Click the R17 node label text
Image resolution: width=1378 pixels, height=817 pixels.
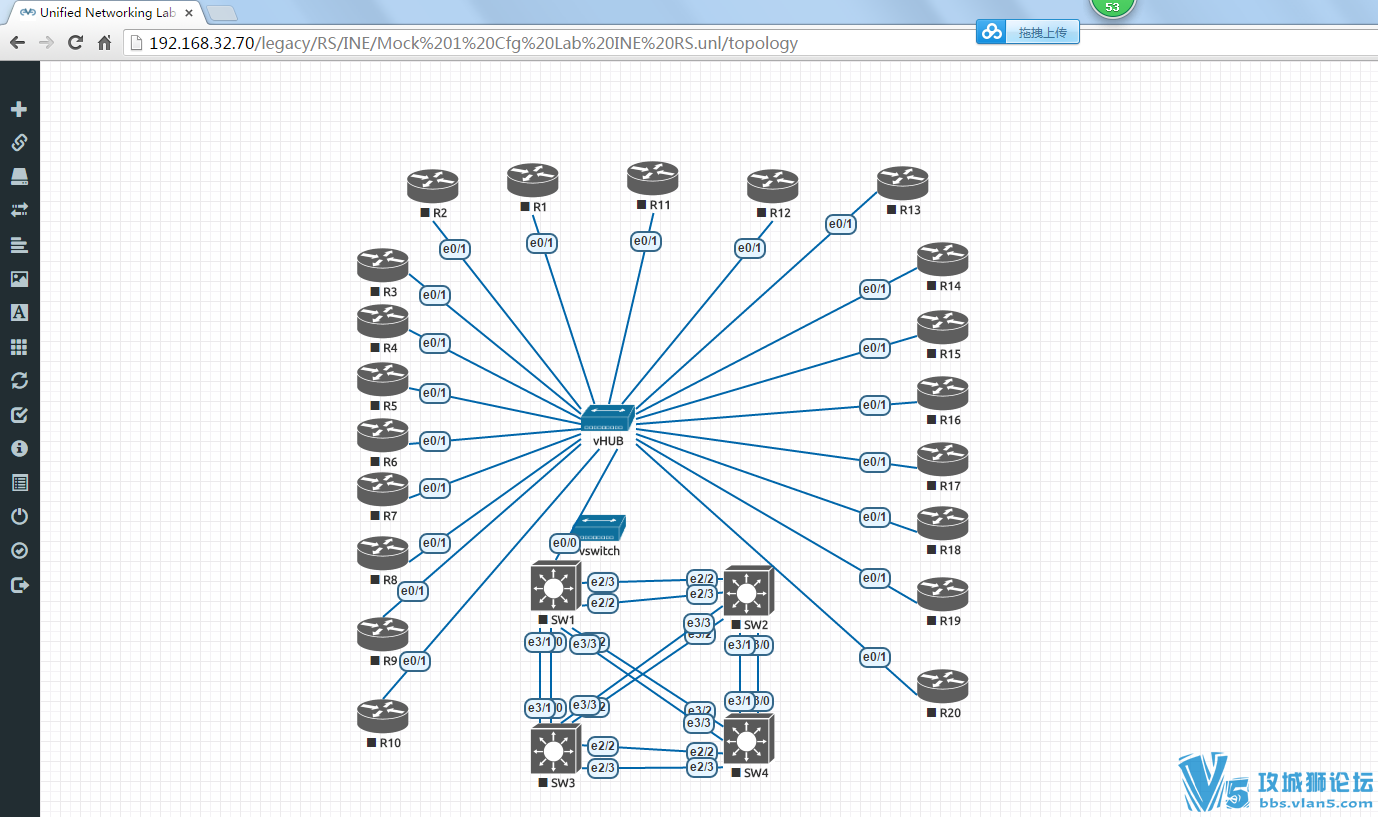950,486
